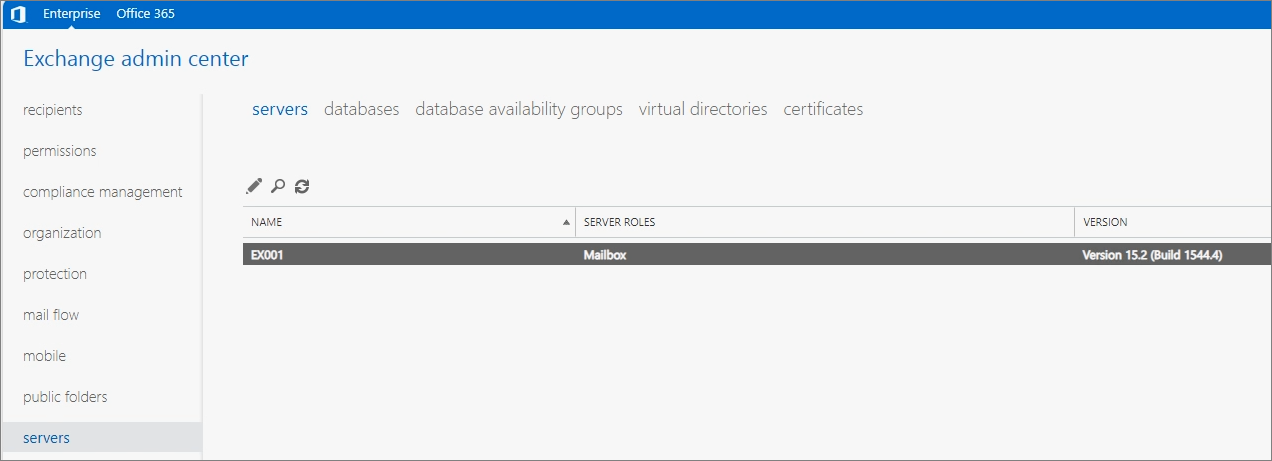Switch to the Office 365 tab
The image size is (1272, 461).
145,14
